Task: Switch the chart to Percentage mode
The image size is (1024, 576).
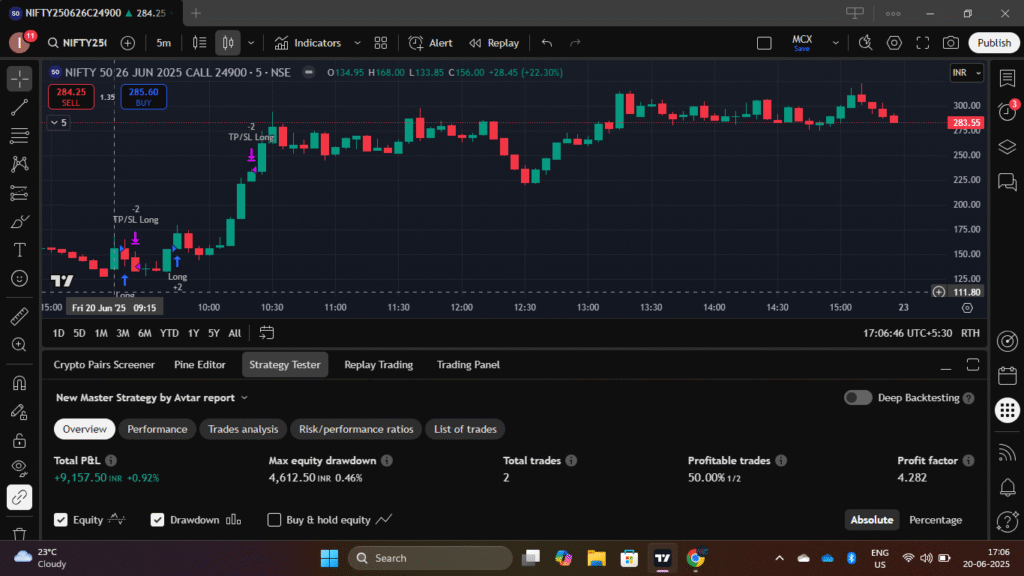Action: pos(935,520)
